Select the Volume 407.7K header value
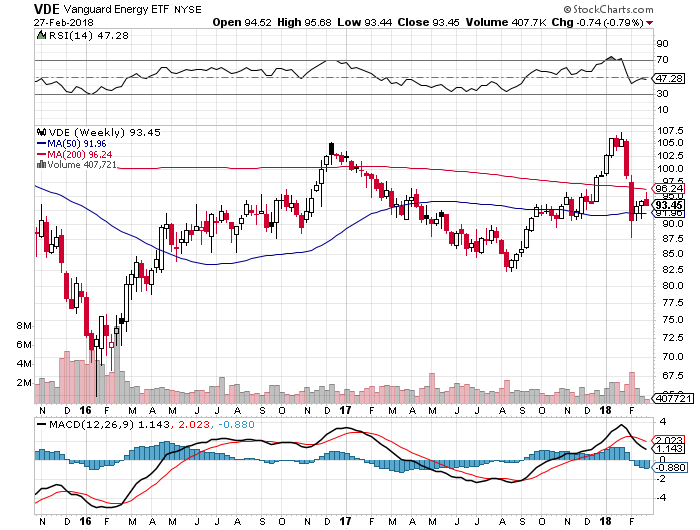Screen dimensions: 700x530 pos(506,22)
